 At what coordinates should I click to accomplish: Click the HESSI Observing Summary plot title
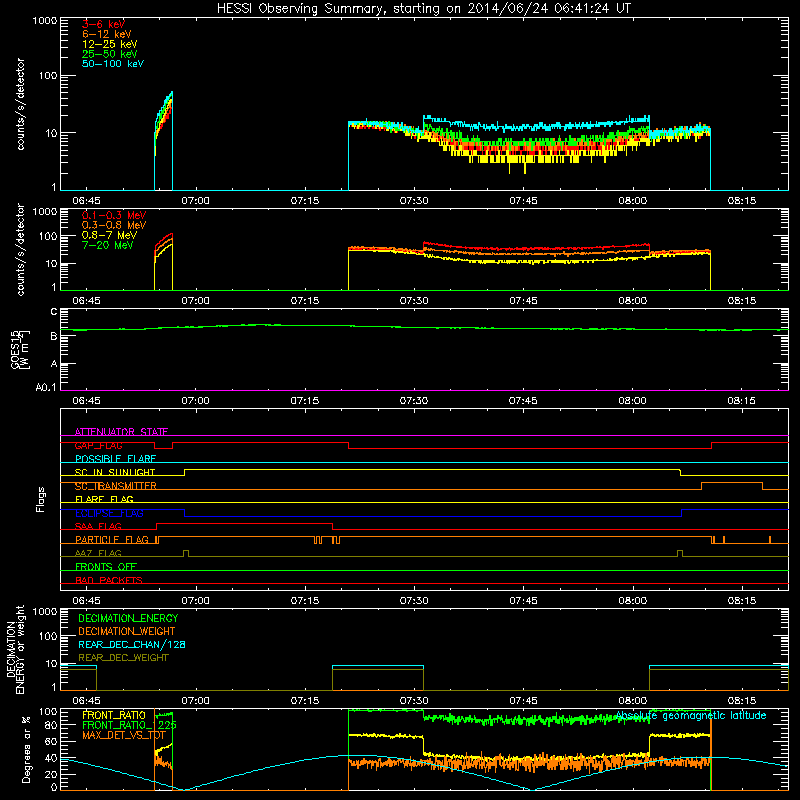pyautogui.click(x=424, y=8)
